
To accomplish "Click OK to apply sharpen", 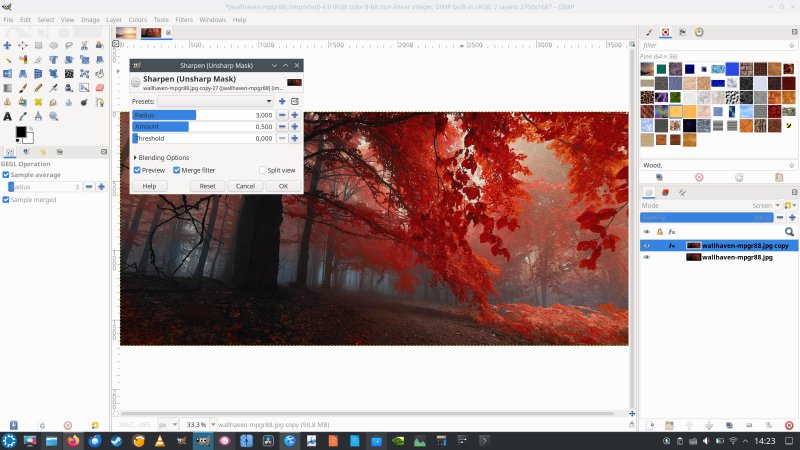I will click(283, 186).
